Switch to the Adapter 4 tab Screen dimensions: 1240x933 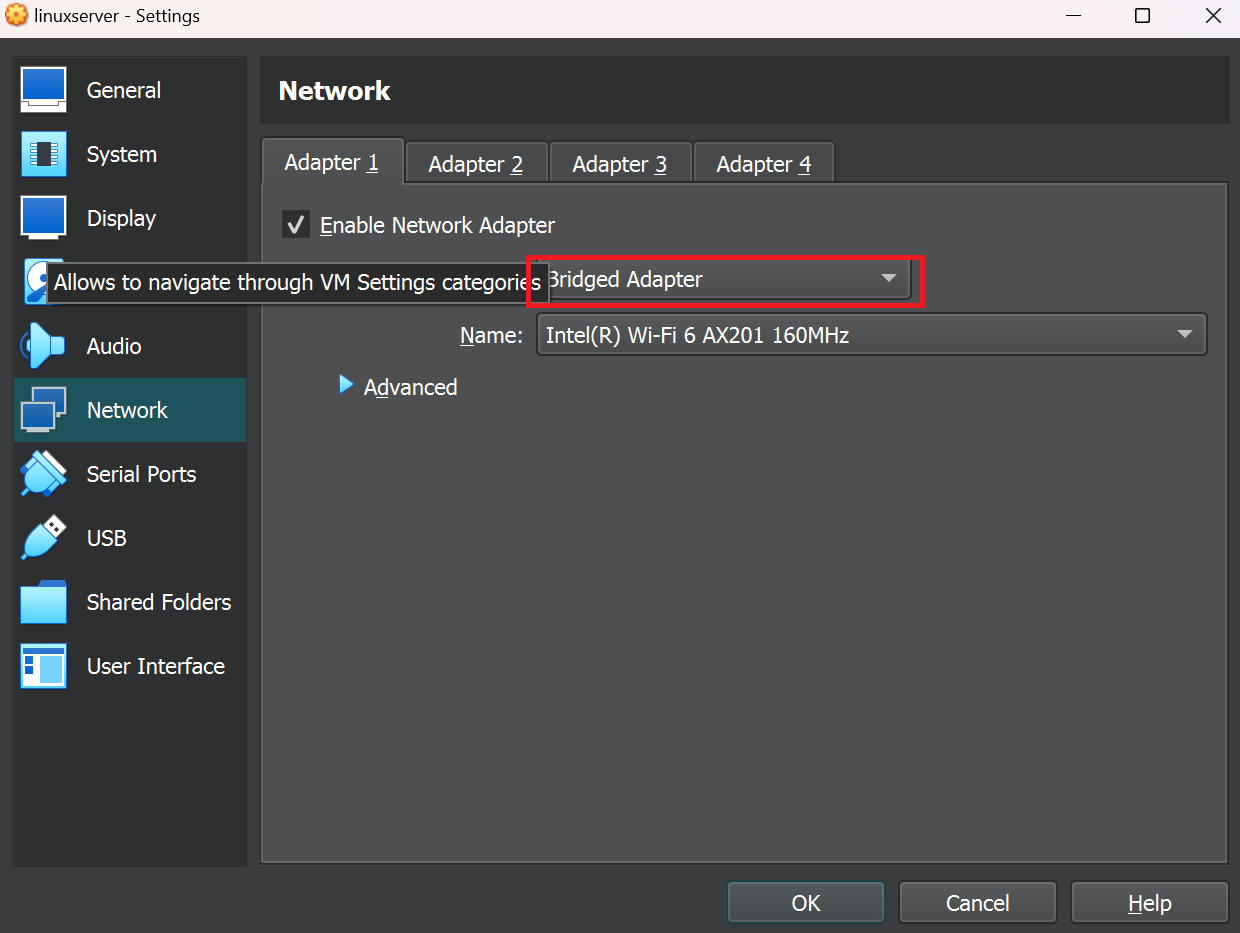764,164
